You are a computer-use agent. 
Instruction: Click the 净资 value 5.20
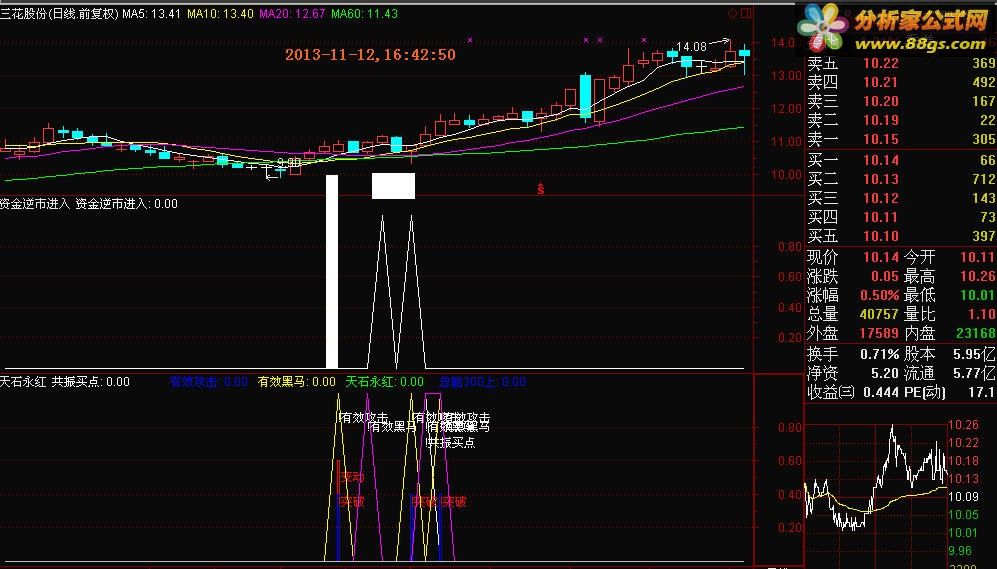tap(884, 373)
